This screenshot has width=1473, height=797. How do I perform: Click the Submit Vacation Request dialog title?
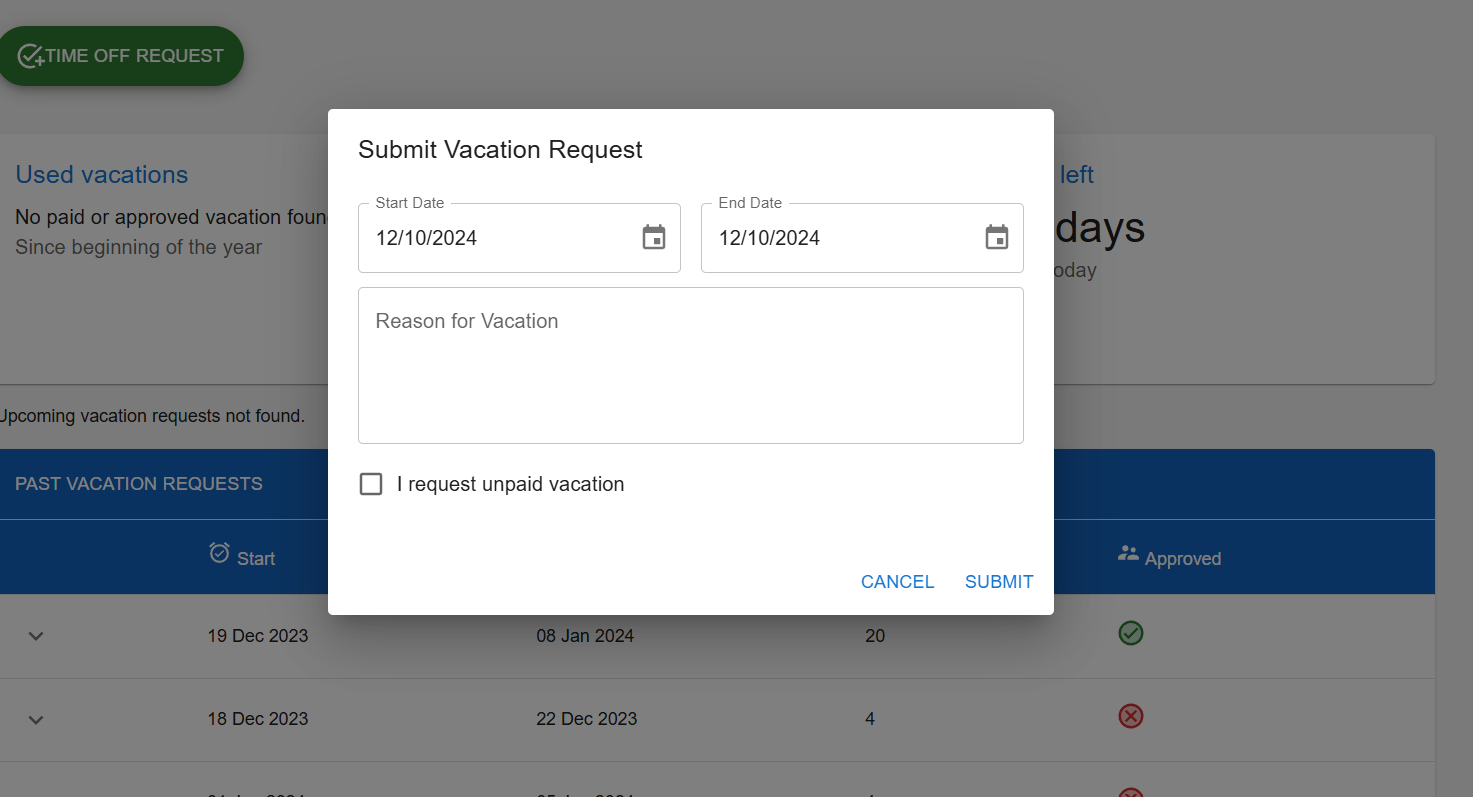(500, 150)
